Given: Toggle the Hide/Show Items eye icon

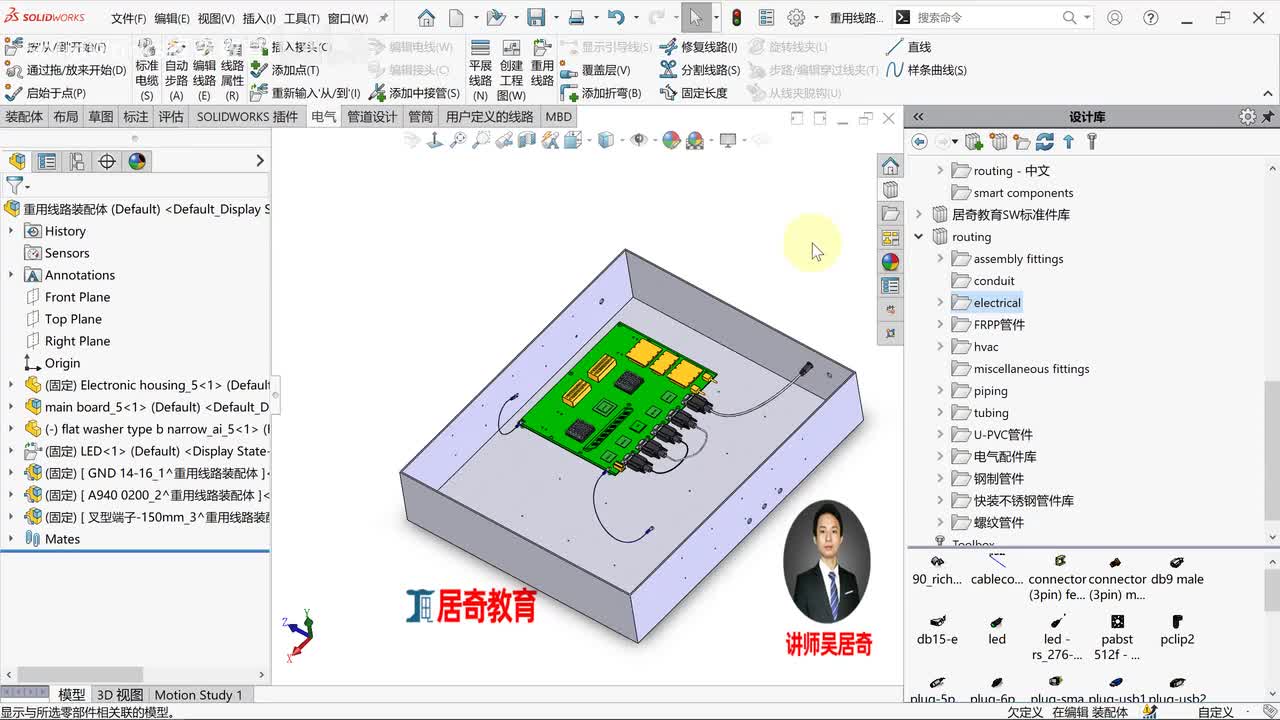Looking at the screenshot, I should coord(639,141).
